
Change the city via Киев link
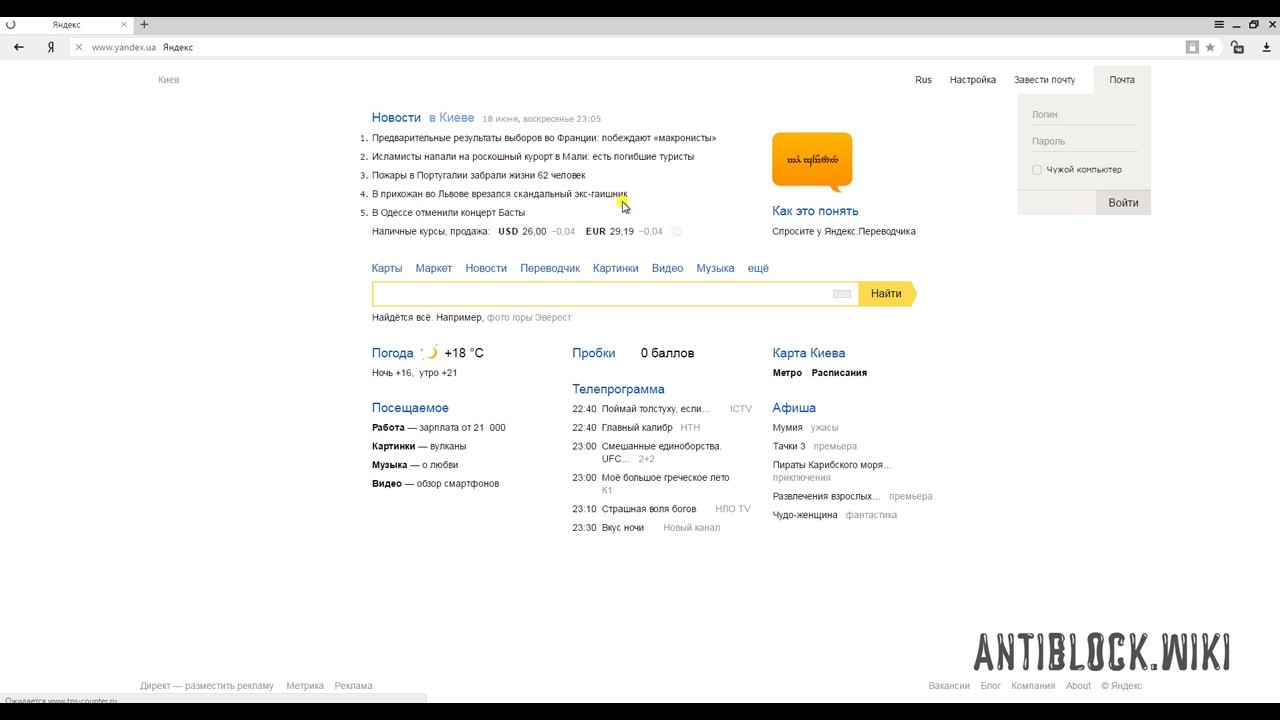pyautogui.click(x=169, y=80)
